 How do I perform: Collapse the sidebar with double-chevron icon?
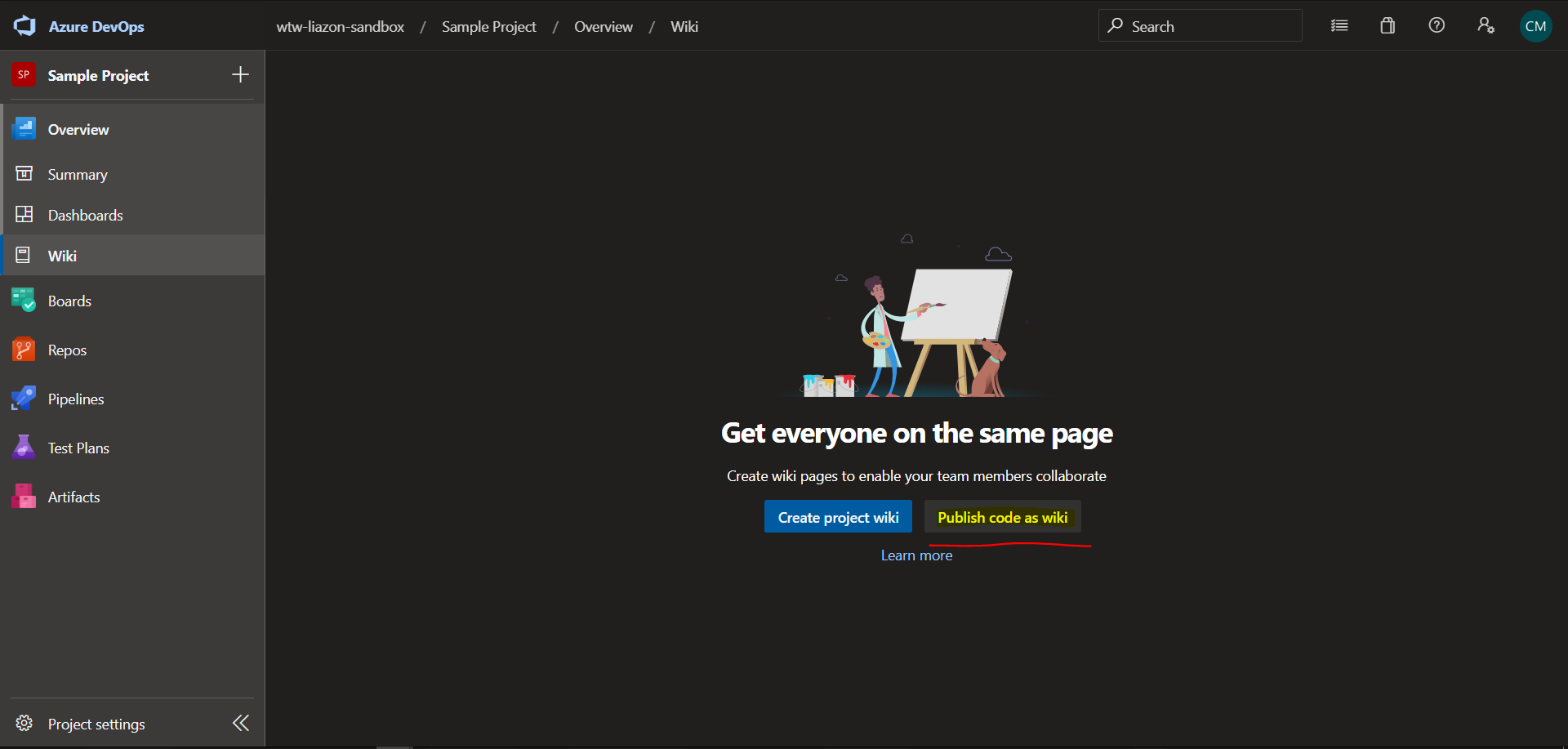pos(241,723)
